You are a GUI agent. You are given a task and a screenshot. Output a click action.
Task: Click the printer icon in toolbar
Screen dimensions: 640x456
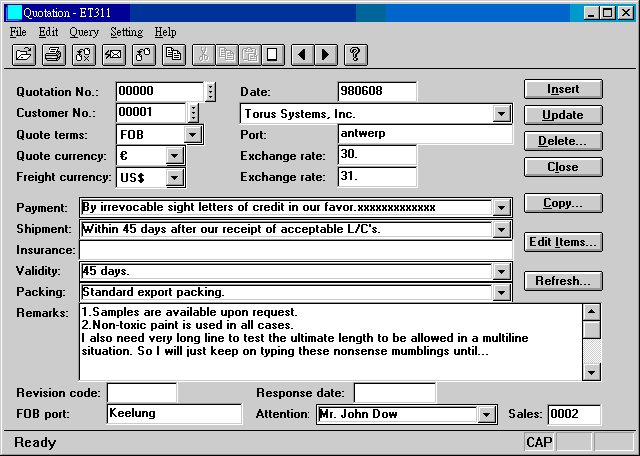tap(54, 54)
